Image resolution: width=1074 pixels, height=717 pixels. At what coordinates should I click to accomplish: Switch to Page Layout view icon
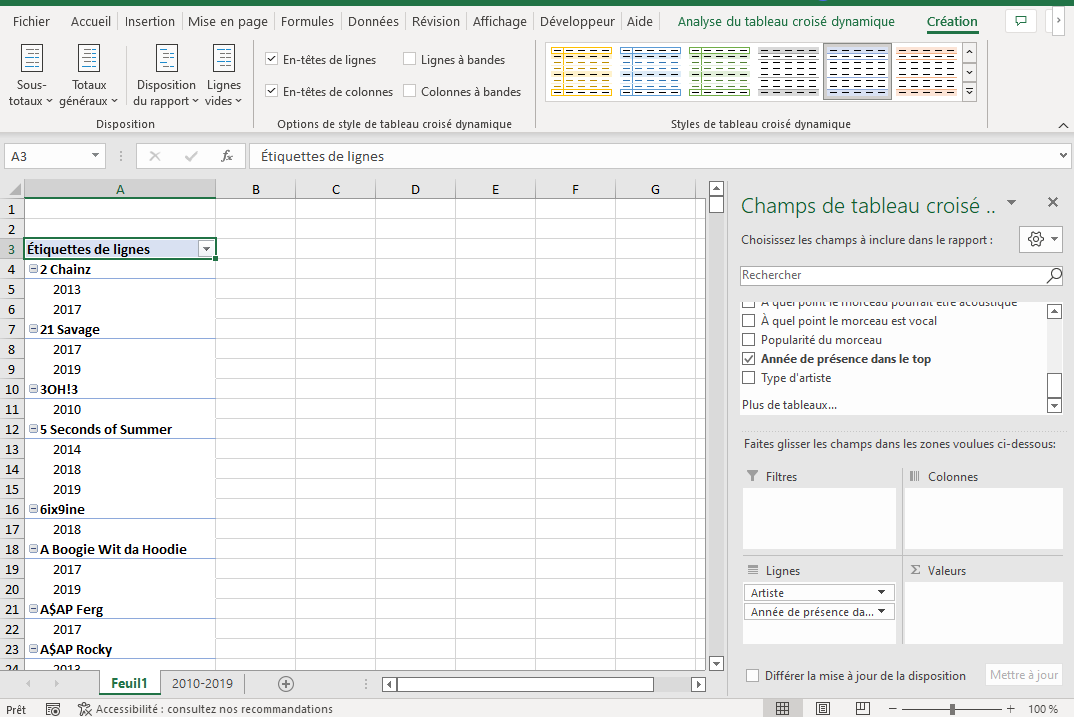pos(823,709)
